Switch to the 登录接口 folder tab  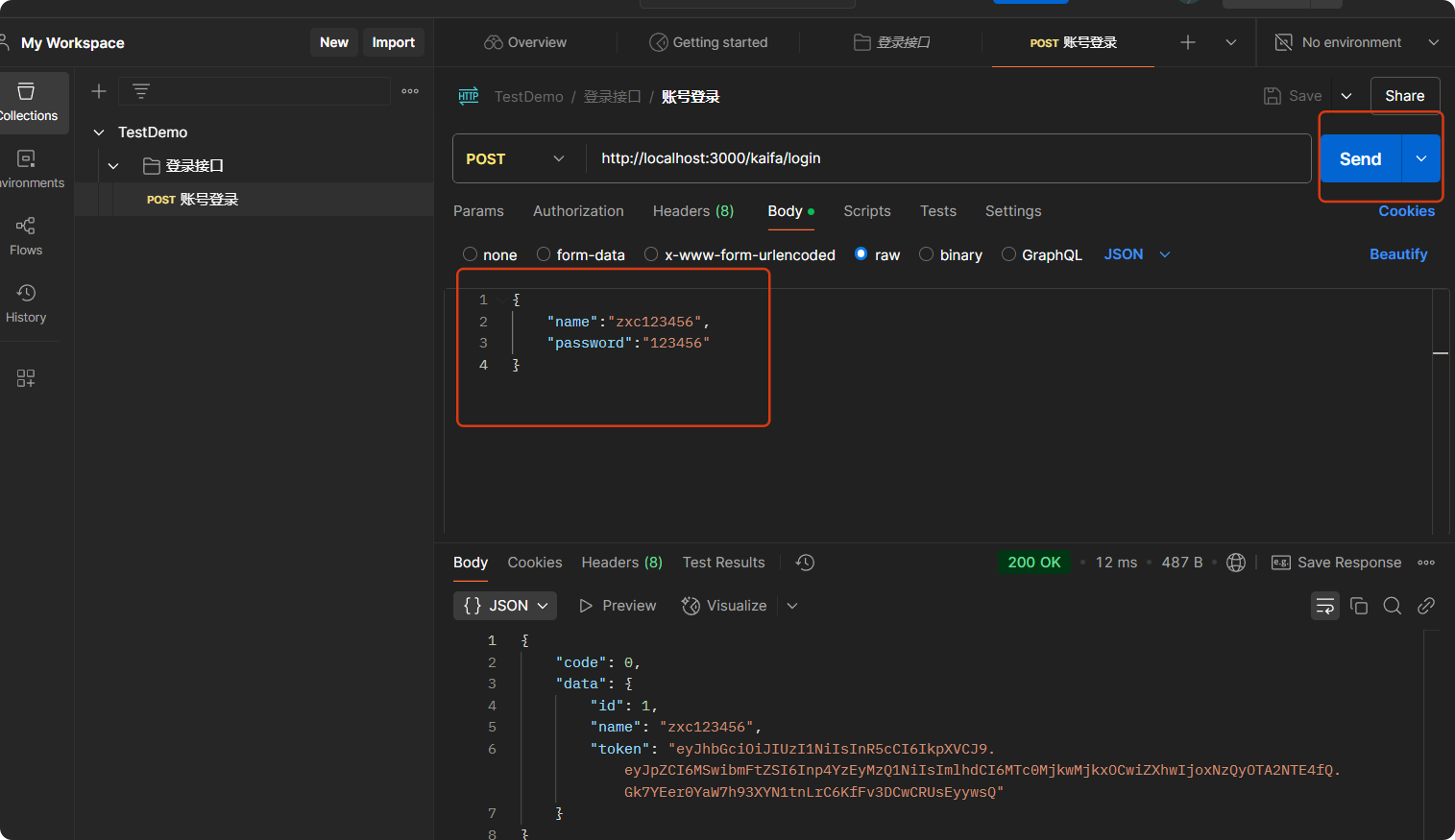[892, 42]
